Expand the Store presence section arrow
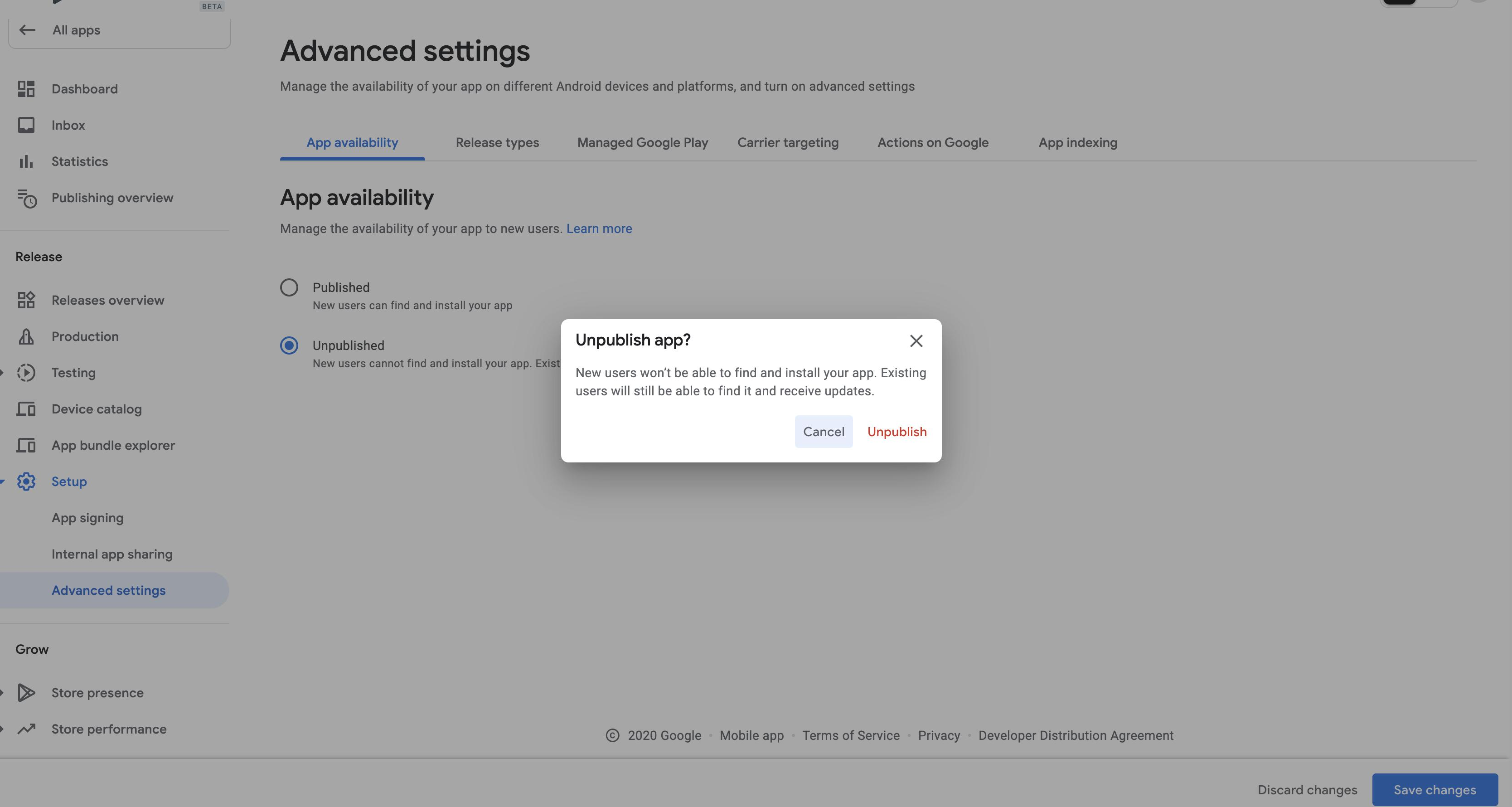 tap(2, 692)
